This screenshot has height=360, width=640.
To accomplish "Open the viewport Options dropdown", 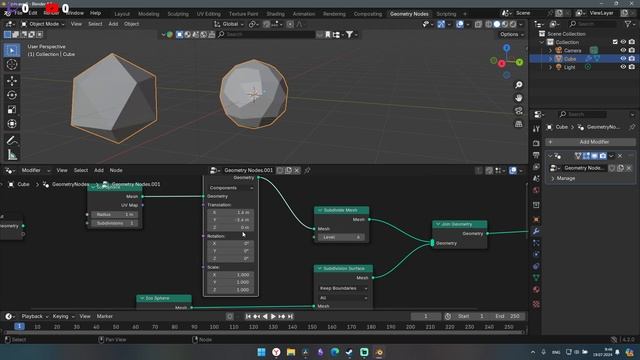I will coord(512,34).
